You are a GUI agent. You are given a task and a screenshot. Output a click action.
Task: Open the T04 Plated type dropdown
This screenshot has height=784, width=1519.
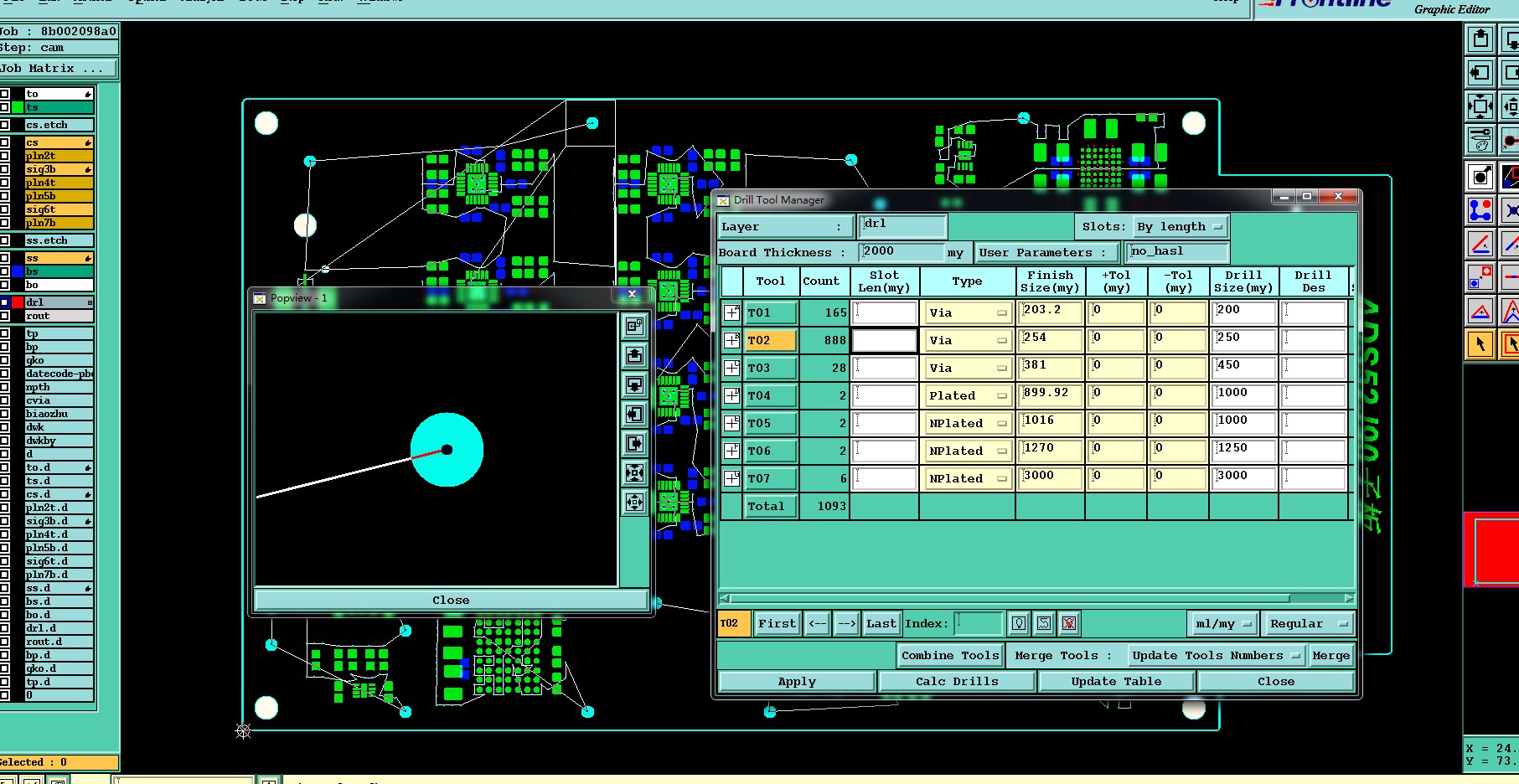tap(967, 396)
